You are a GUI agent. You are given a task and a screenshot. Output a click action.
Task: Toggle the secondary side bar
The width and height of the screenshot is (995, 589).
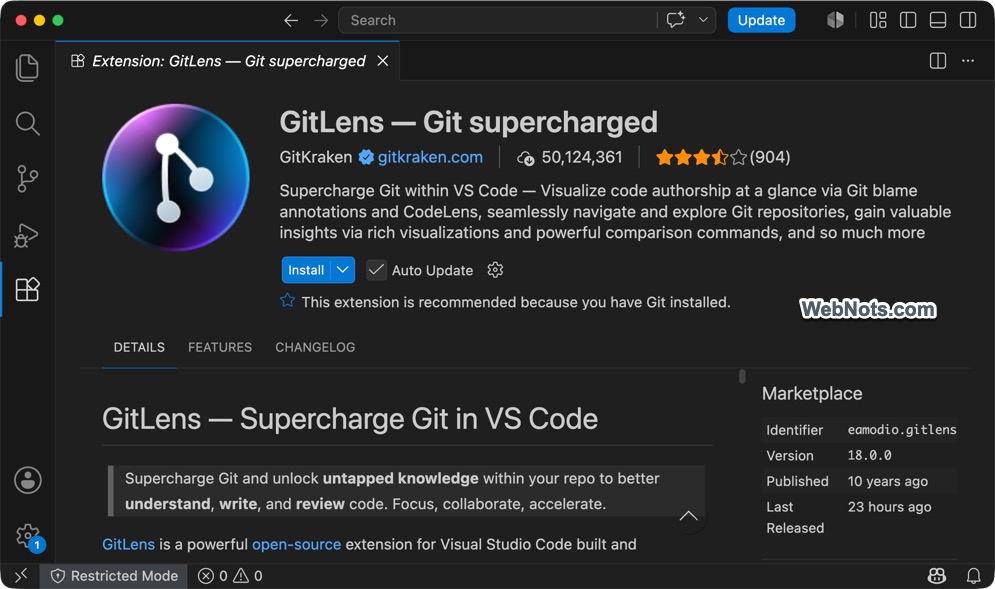point(968,20)
